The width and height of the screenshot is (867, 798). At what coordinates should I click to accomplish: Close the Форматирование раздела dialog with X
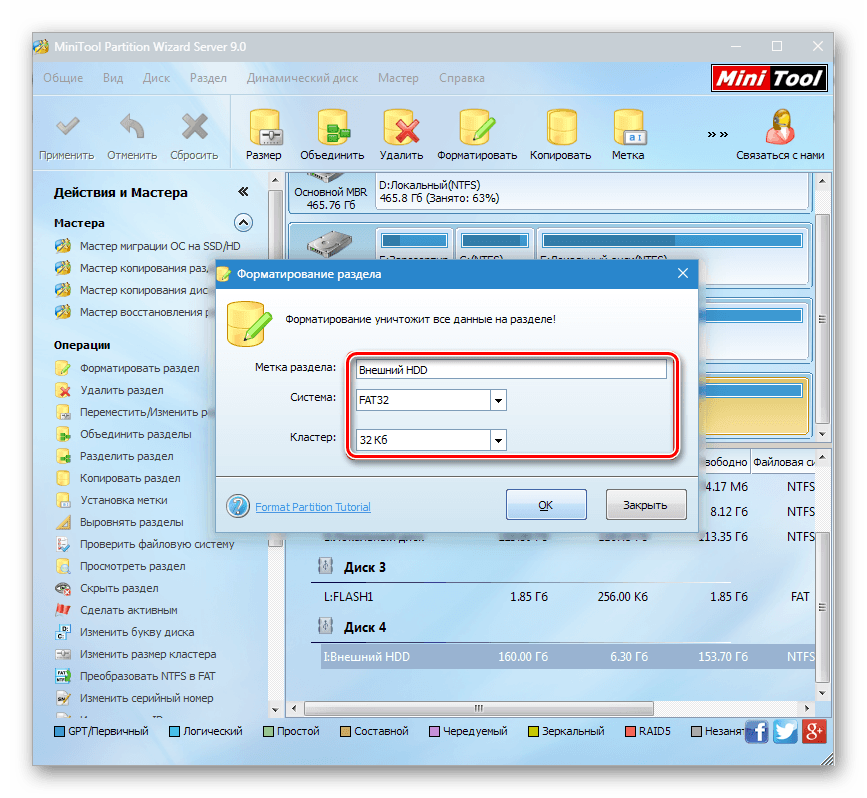pyautogui.click(x=683, y=273)
